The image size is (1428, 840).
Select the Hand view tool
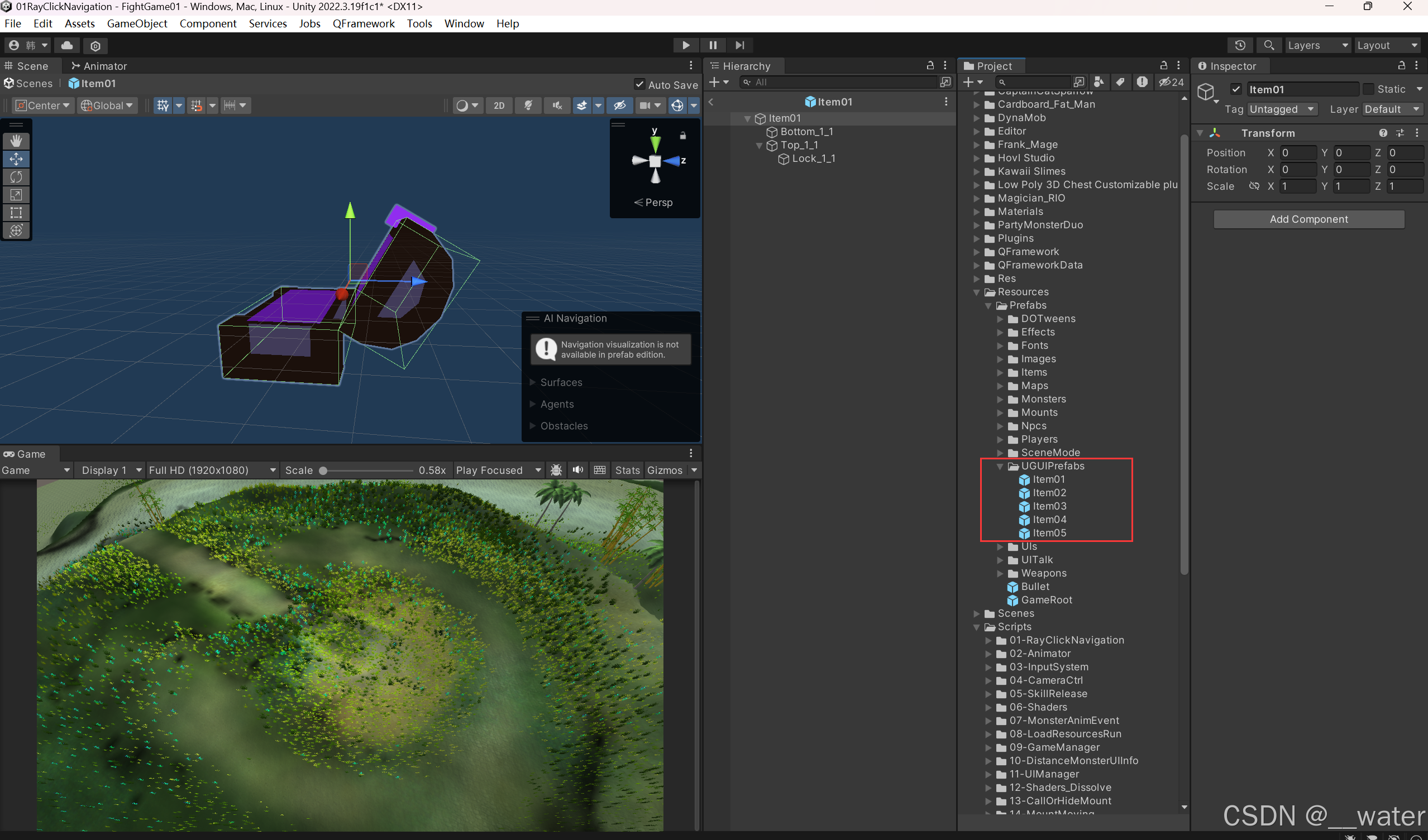click(16, 141)
